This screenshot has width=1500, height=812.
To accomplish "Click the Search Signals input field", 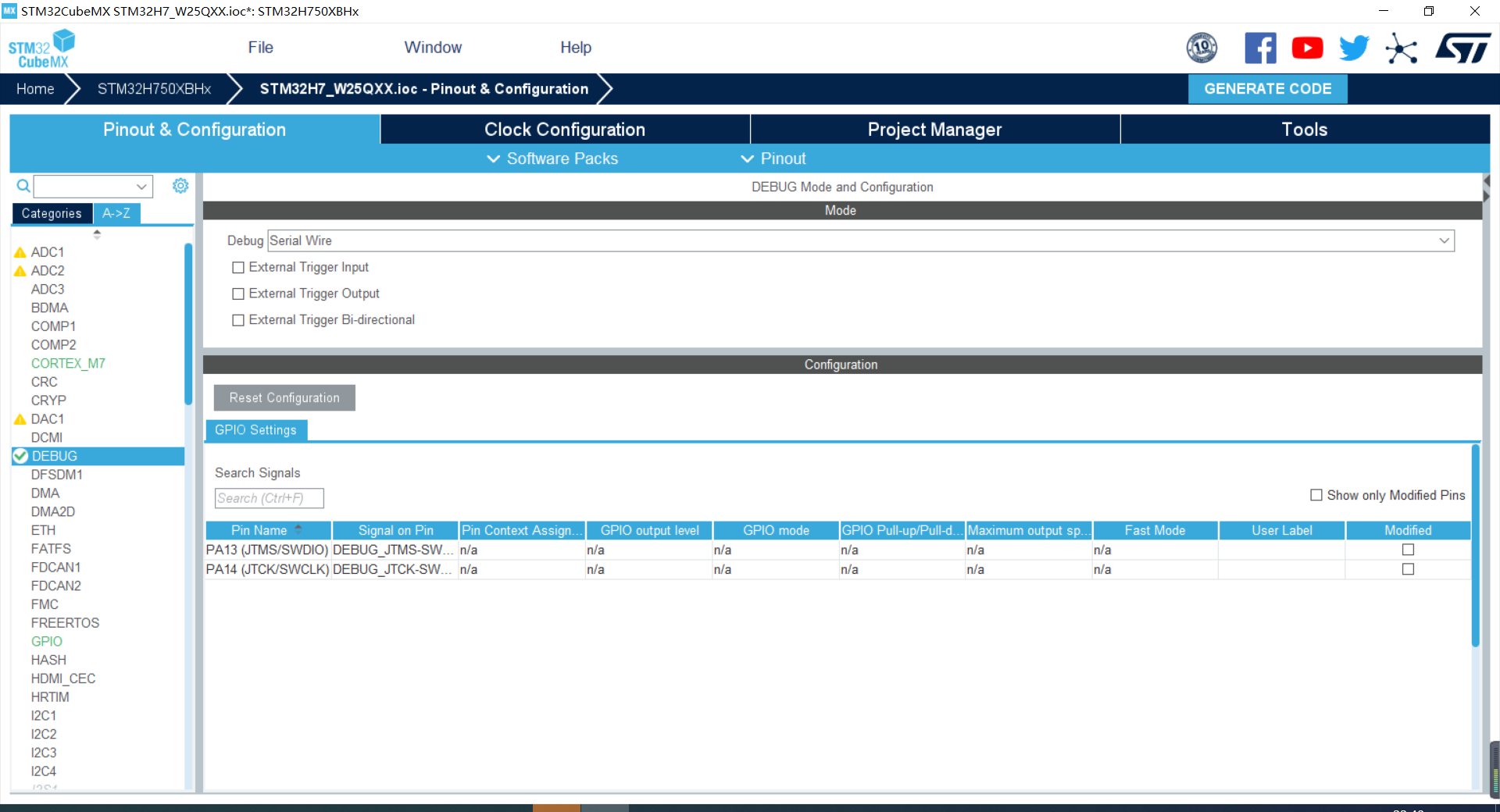I will 269,498.
